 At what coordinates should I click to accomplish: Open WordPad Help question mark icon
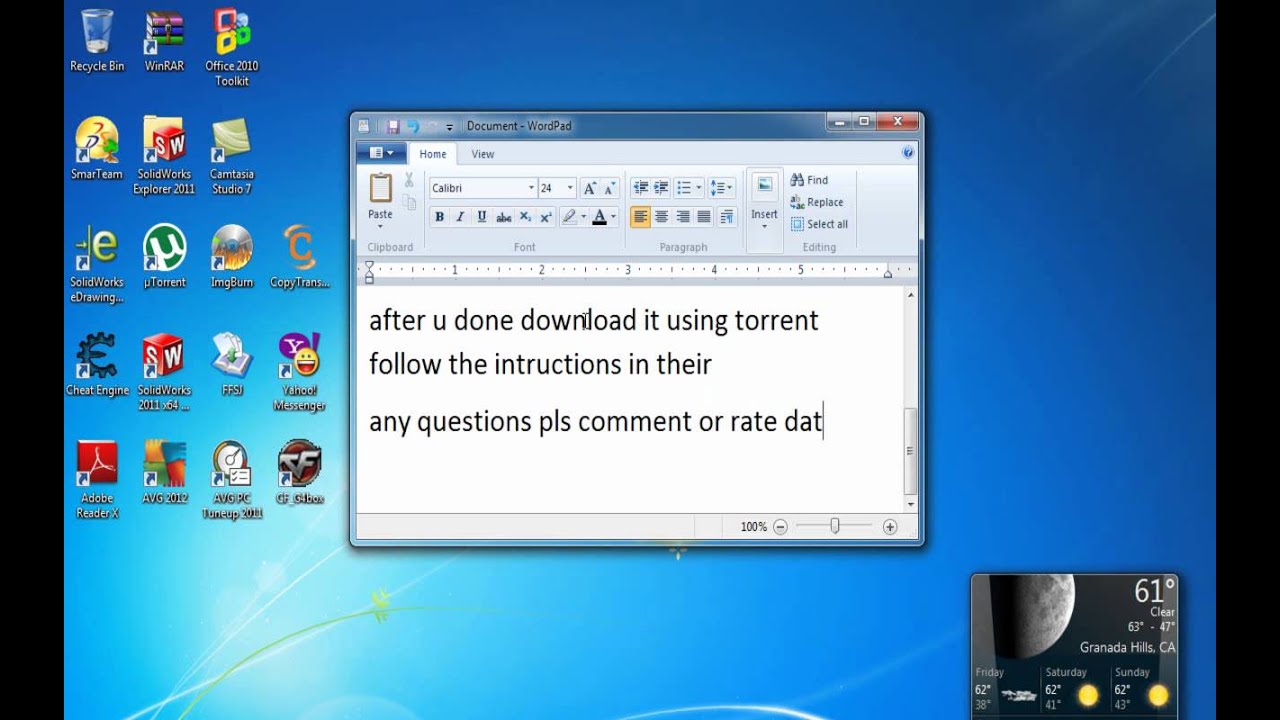click(908, 153)
